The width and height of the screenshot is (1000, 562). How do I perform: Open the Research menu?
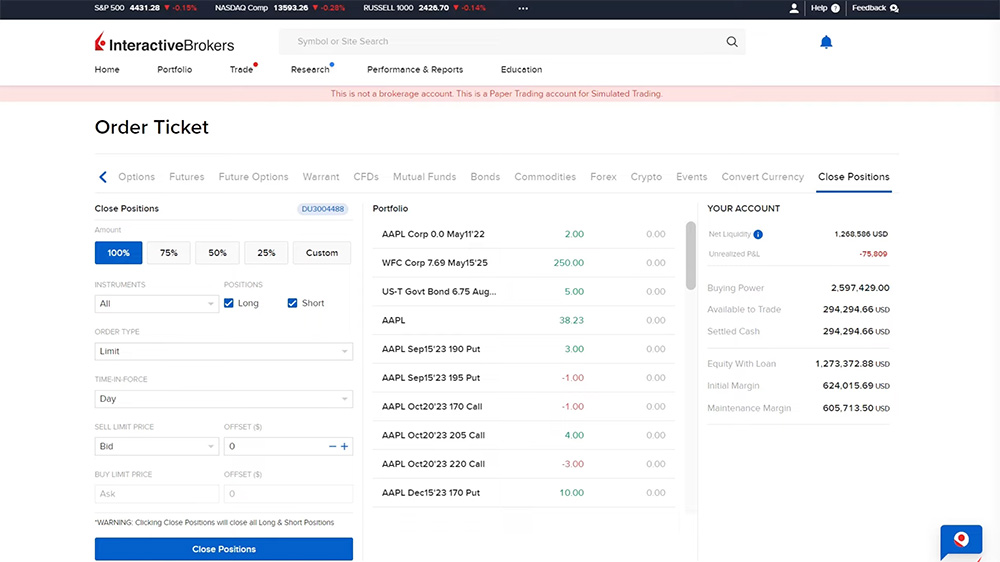[x=310, y=70]
